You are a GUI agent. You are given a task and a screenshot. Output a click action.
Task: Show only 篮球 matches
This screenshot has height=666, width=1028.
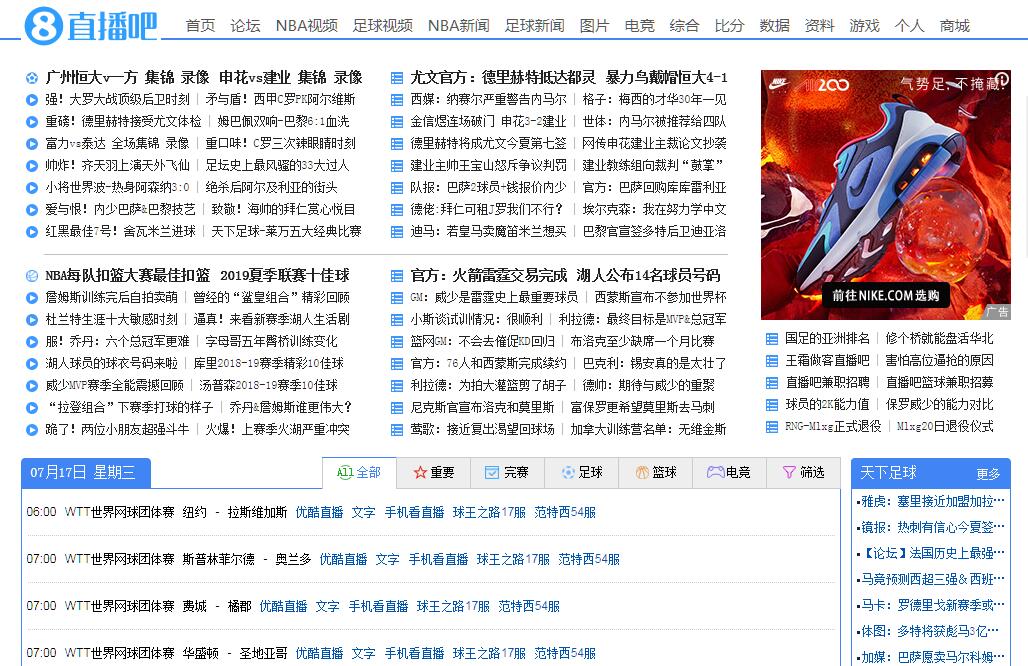click(x=656, y=472)
